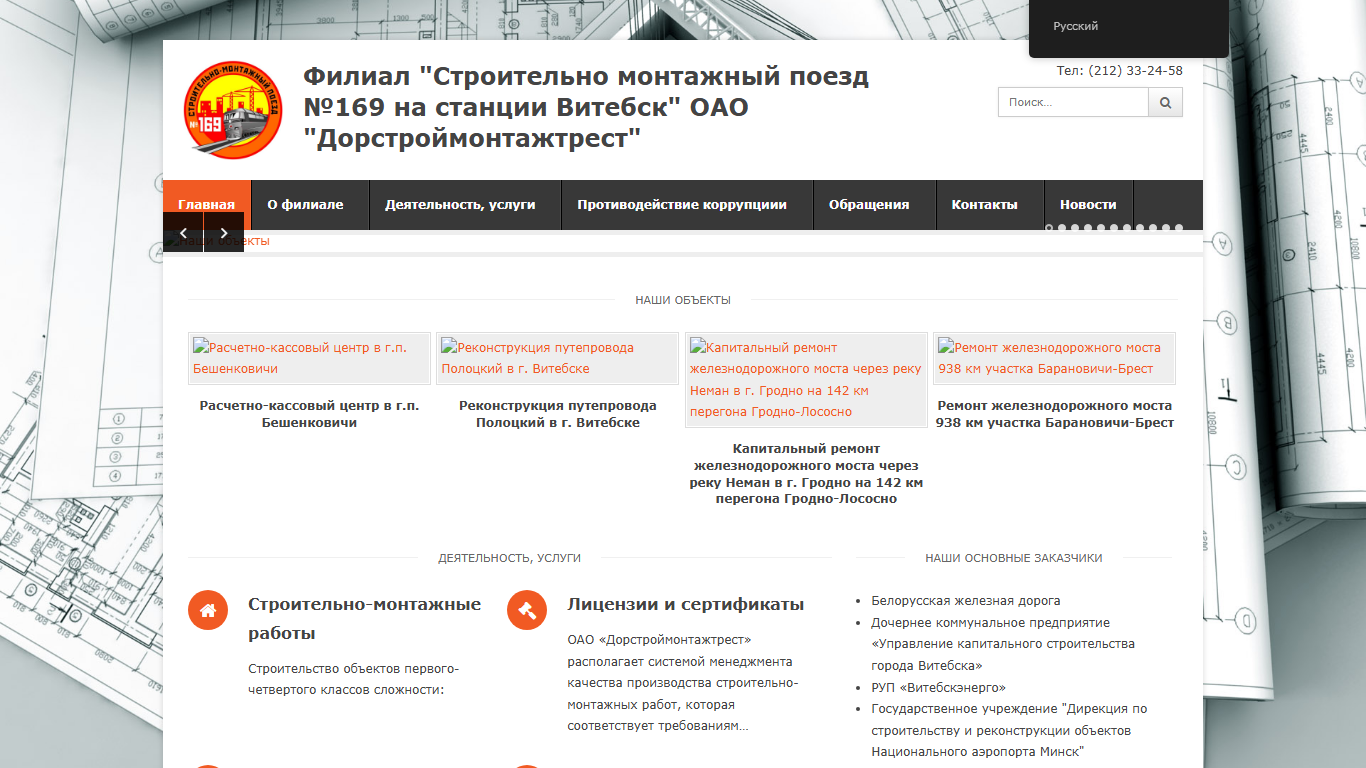Click the list item Дочернее коммунальное предприятие

(x=1003, y=644)
